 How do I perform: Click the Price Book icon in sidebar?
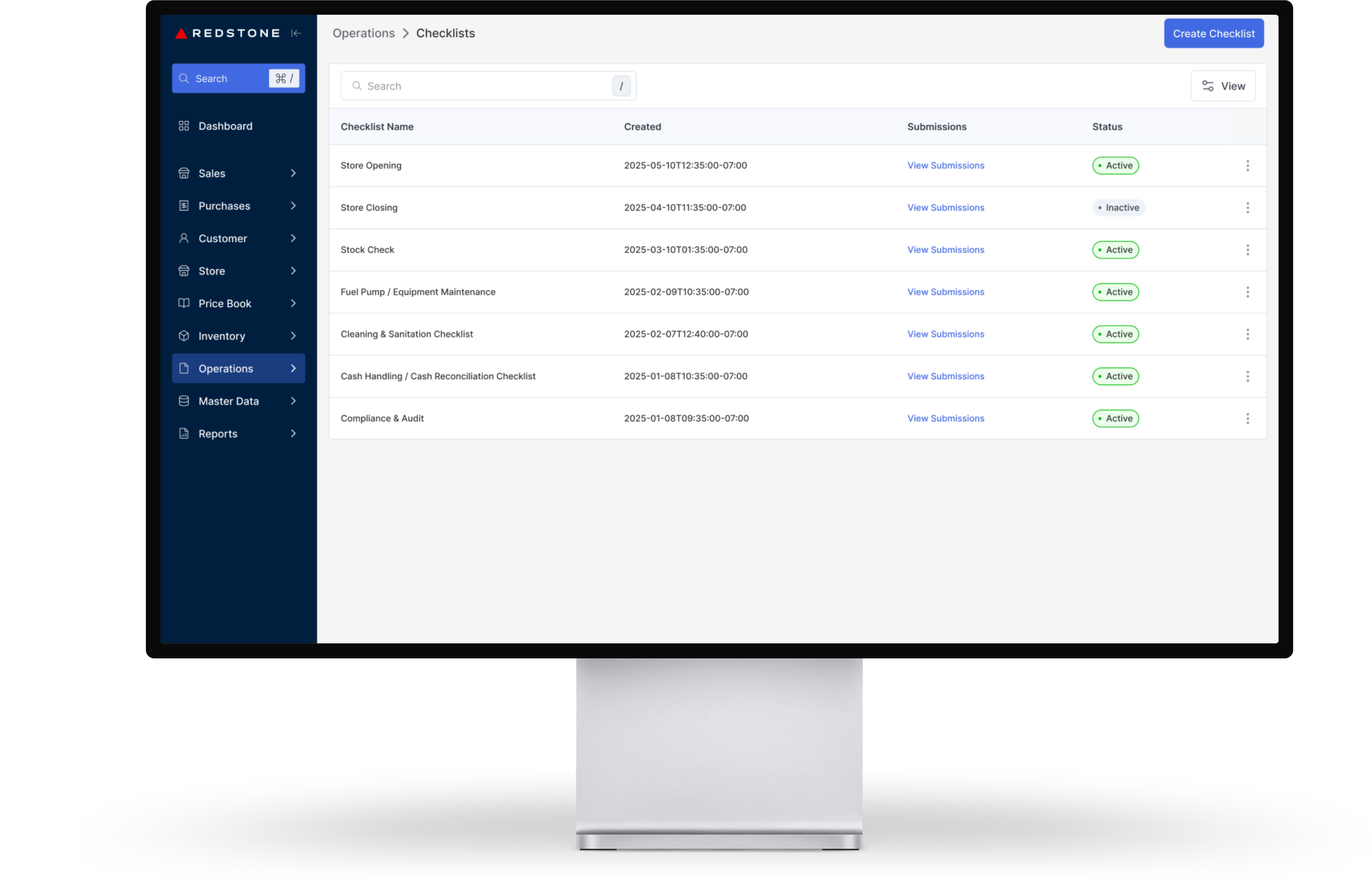(x=184, y=303)
